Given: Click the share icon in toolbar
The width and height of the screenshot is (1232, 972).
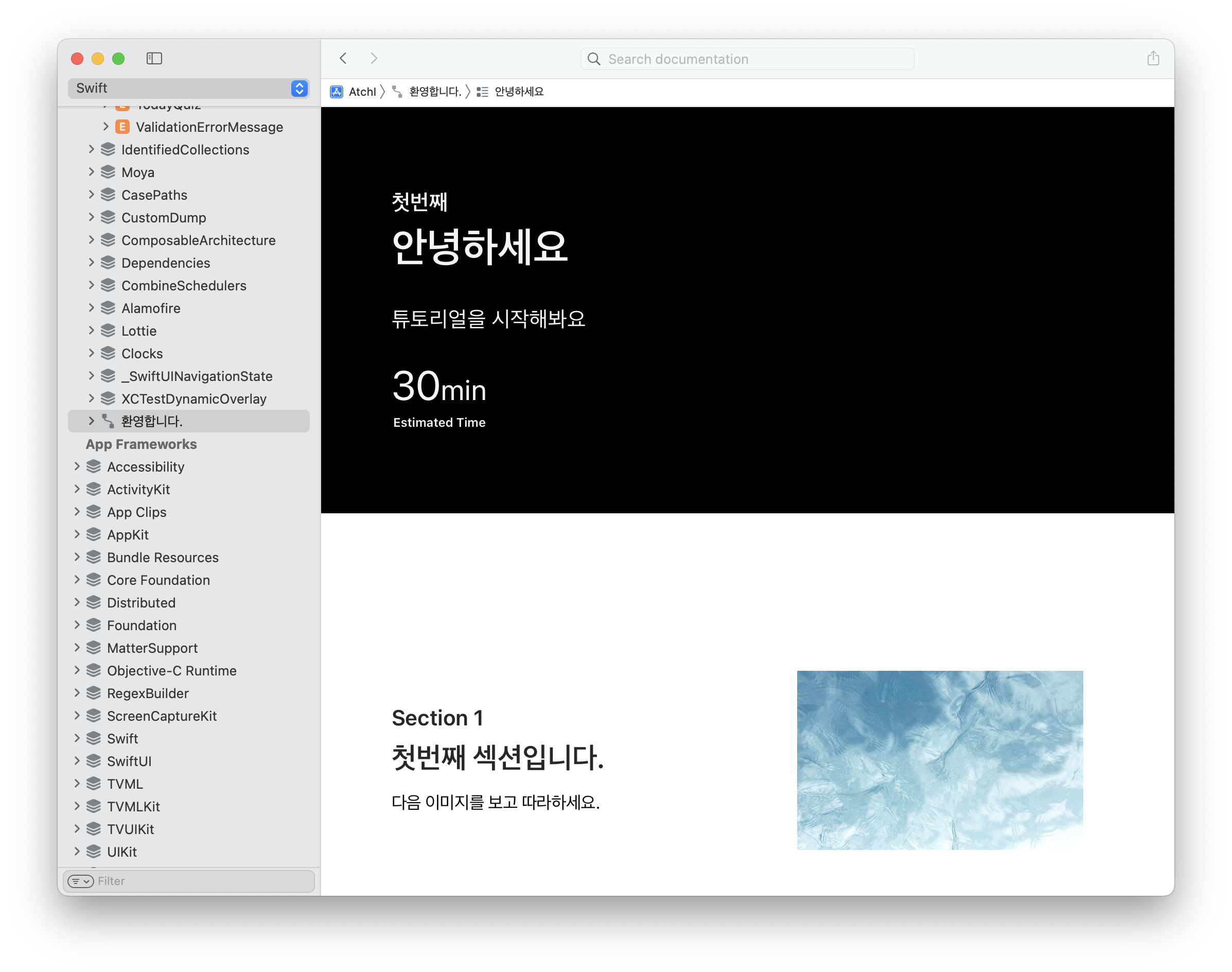Looking at the screenshot, I should 1152,59.
